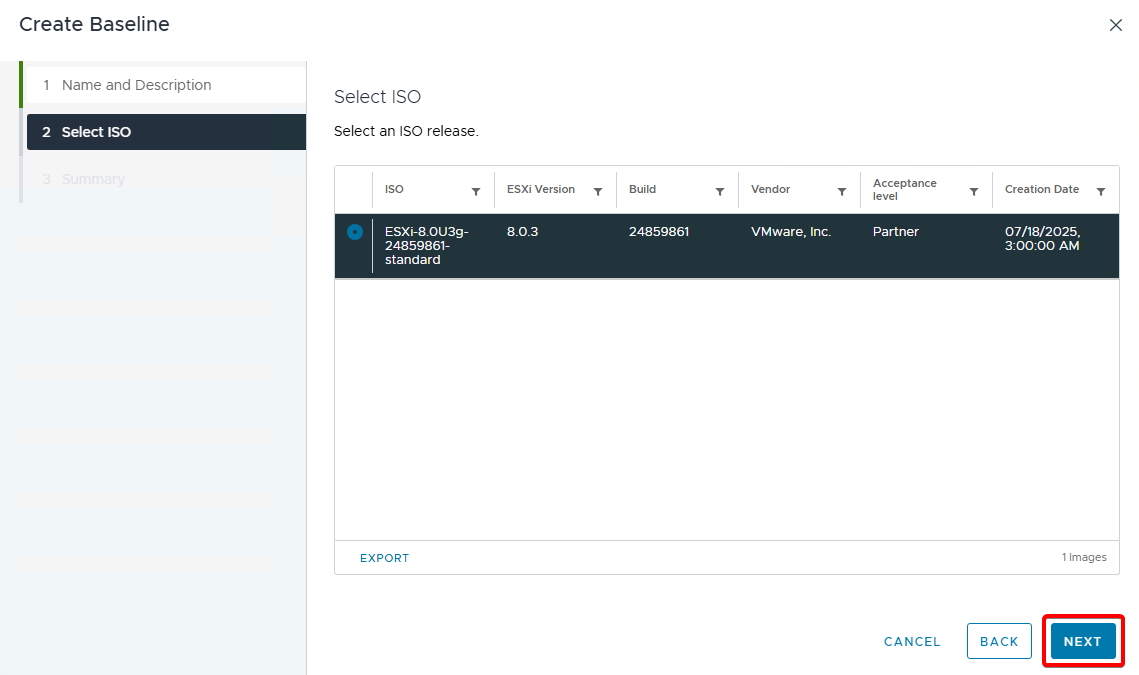The height and width of the screenshot is (675, 1139).
Task: Select the Select ISO wizard step
Action: click(x=96, y=132)
